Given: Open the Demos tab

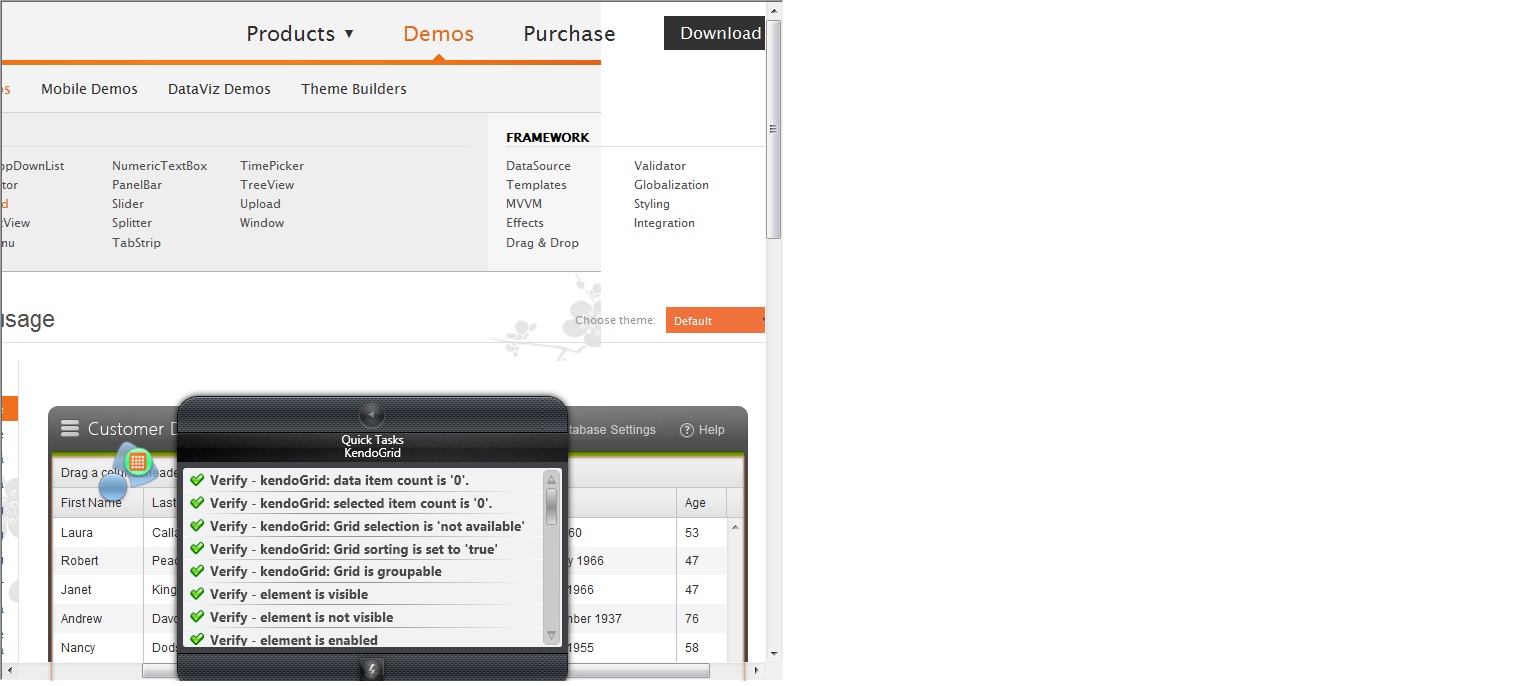Looking at the screenshot, I should pyautogui.click(x=438, y=34).
